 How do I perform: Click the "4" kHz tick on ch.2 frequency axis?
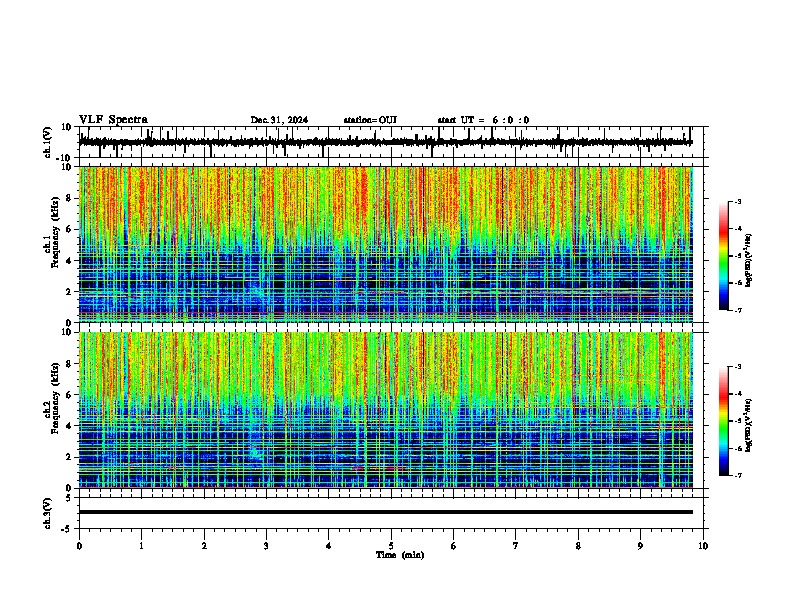70,426
